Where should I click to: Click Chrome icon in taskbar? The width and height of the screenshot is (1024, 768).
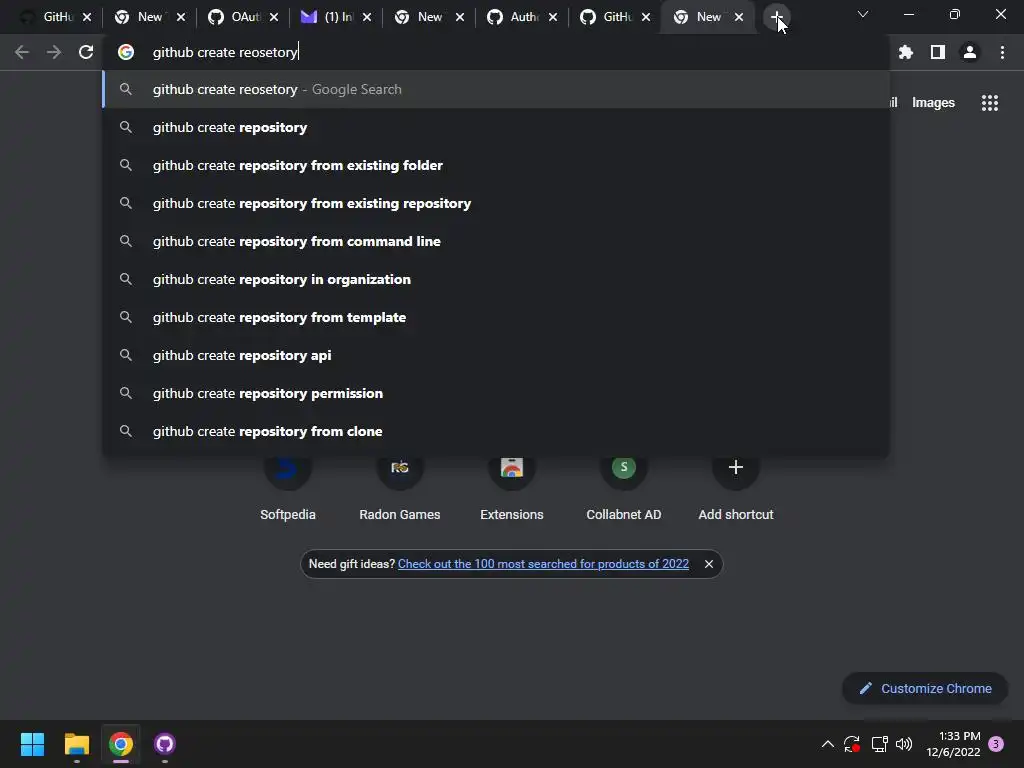coord(121,744)
